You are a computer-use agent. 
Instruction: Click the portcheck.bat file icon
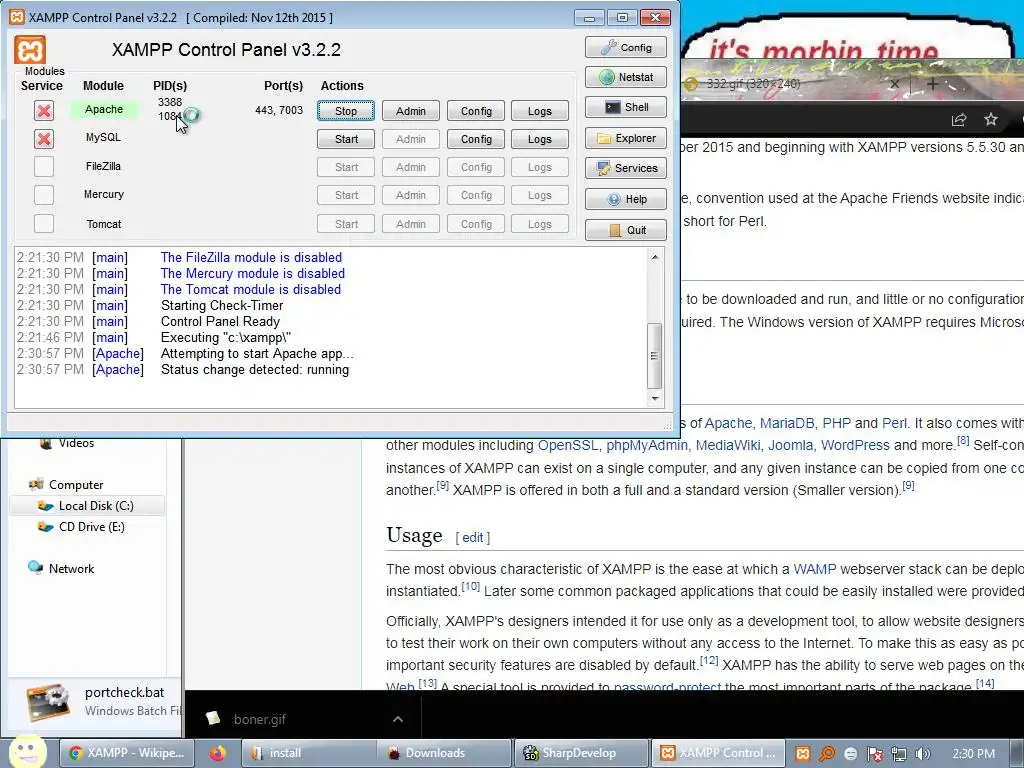[47, 703]
